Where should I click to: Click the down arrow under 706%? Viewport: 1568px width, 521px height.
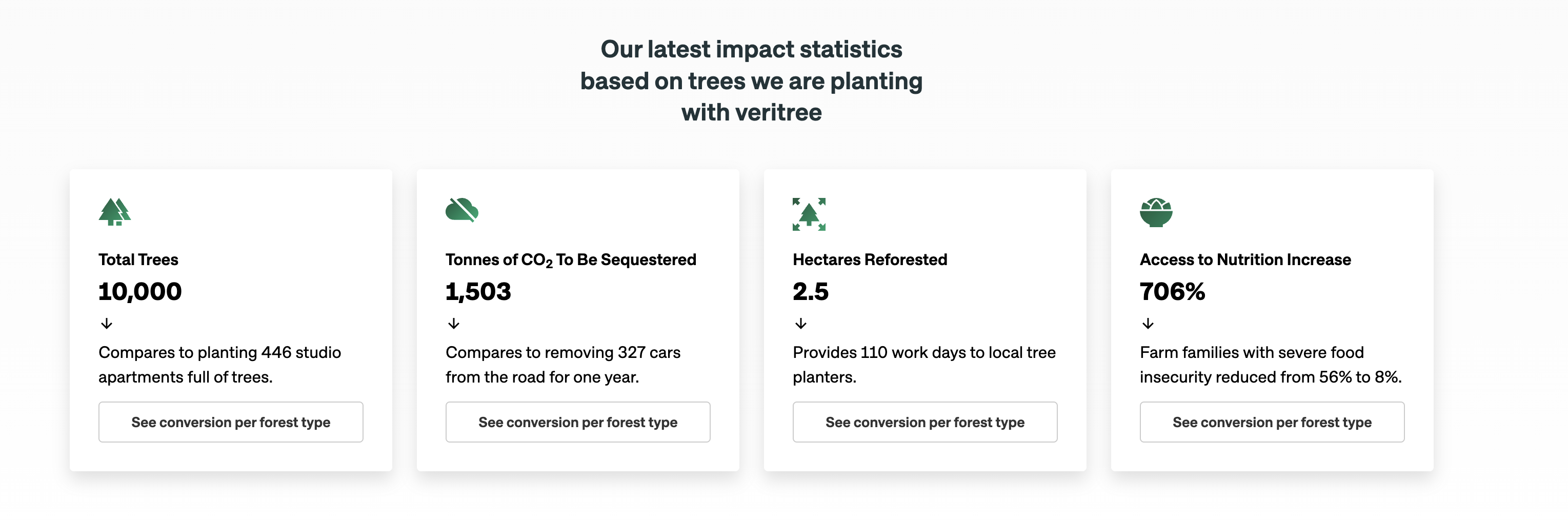tap(1148, 323)
